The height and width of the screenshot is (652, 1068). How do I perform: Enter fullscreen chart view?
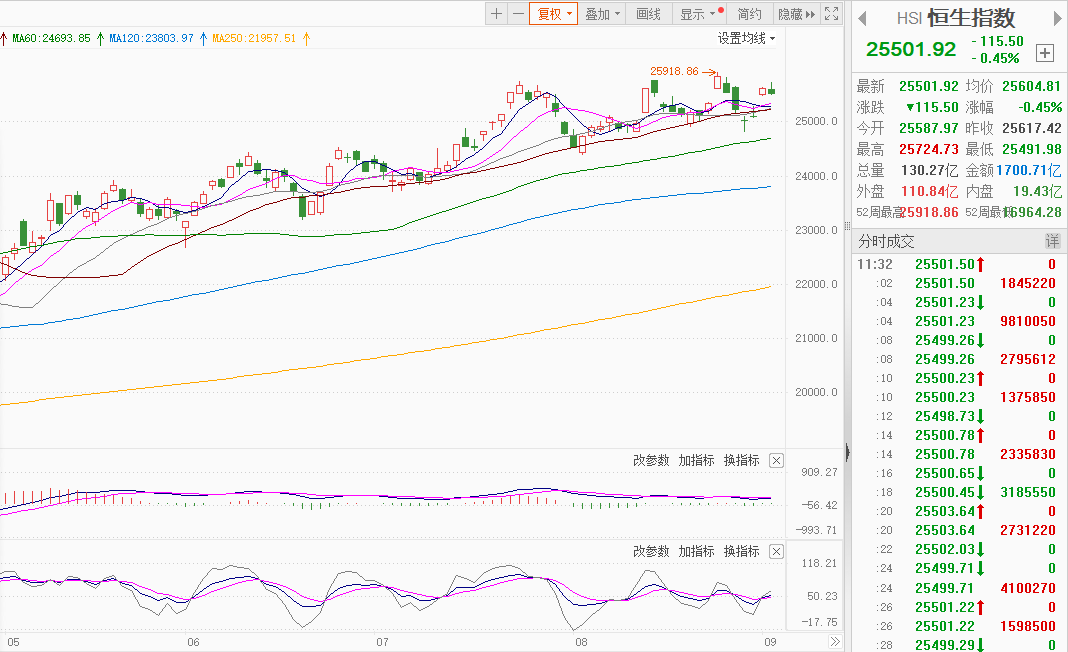832,14
